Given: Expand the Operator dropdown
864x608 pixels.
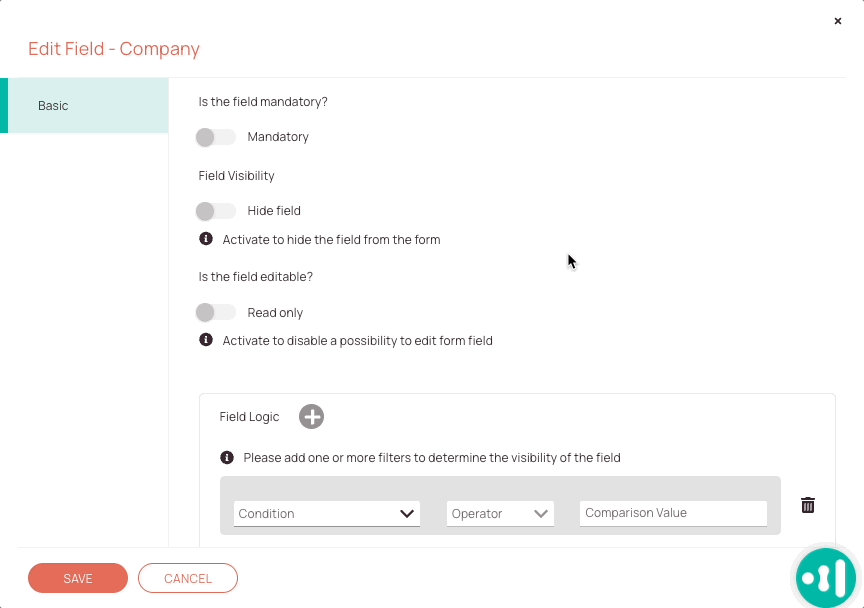Looking at the screenshot, I should (500, 514).
